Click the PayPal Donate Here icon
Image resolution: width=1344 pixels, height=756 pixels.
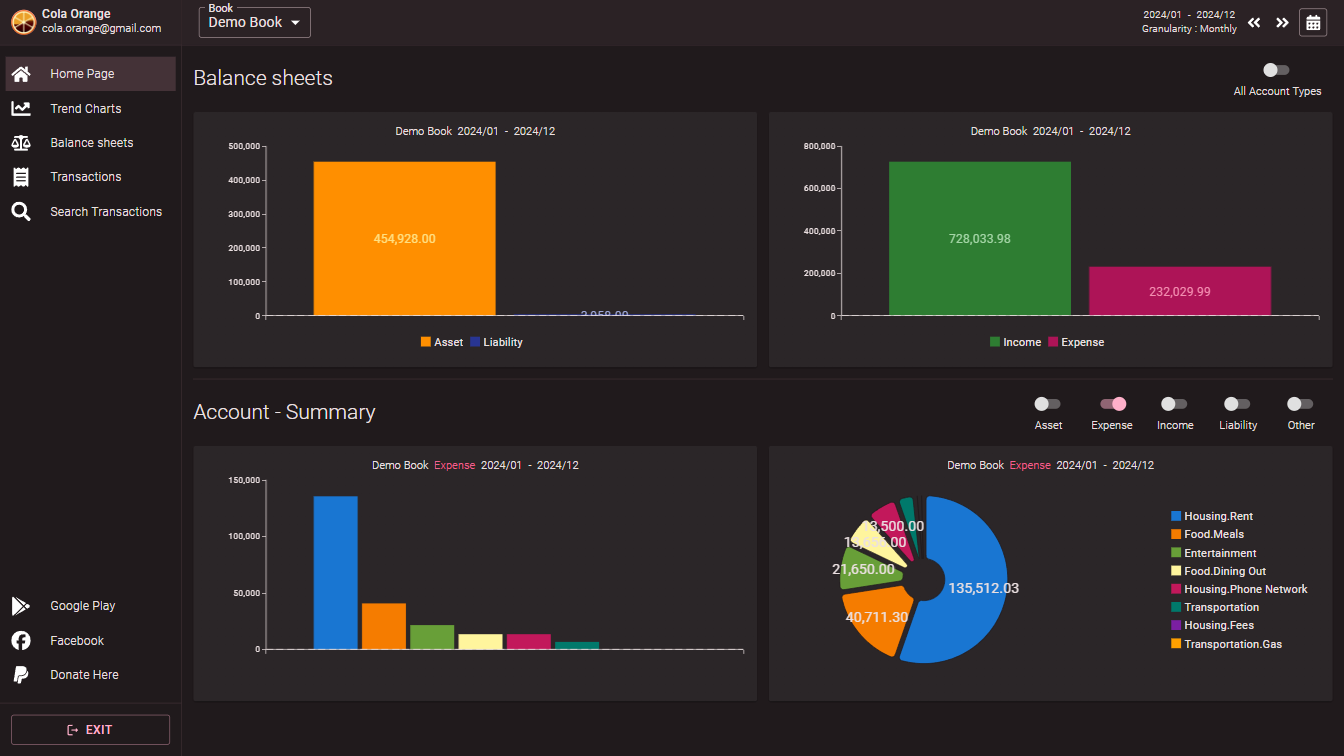tap(21, 675)
